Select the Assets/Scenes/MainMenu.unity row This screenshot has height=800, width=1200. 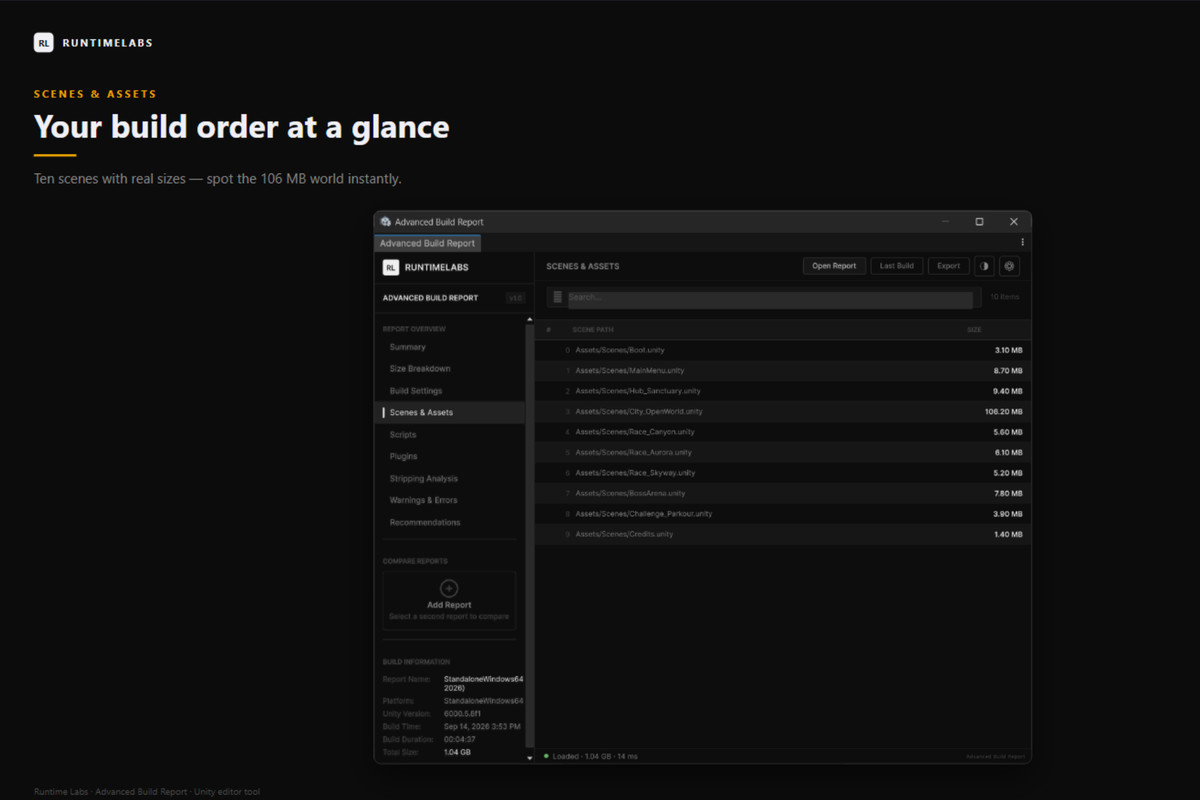(x=783, y=371)
